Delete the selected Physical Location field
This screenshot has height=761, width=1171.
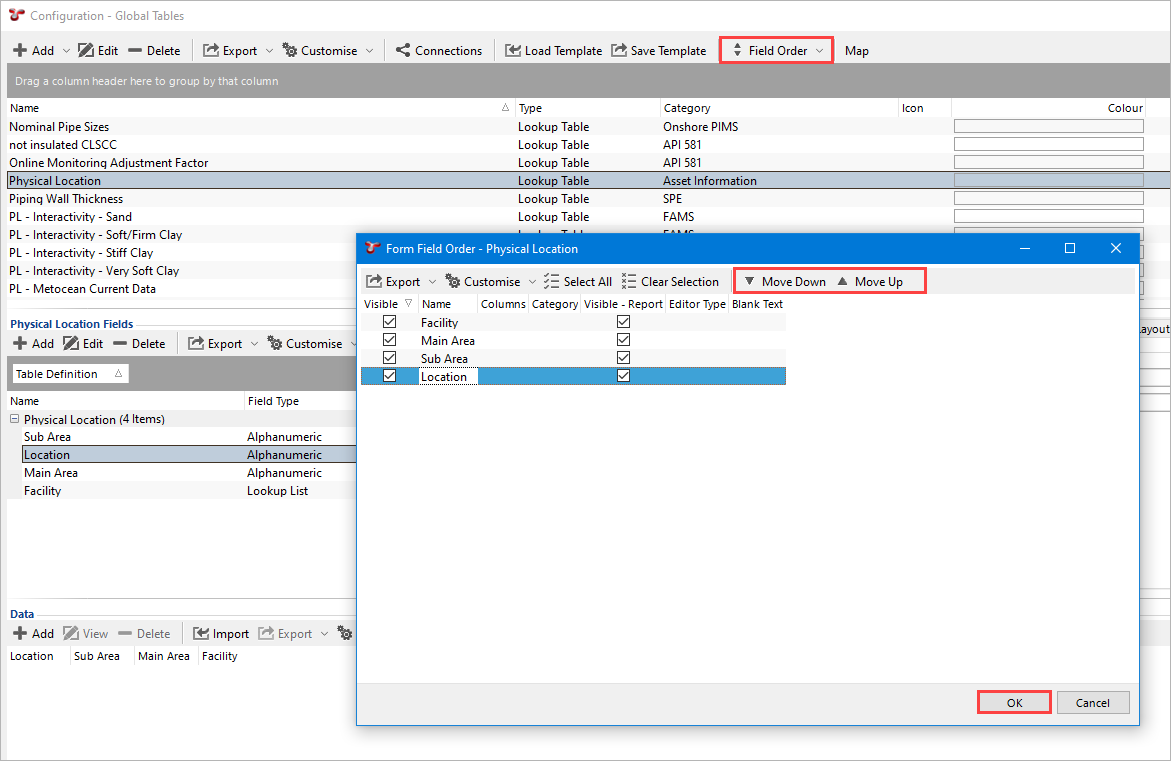point(120,343)
